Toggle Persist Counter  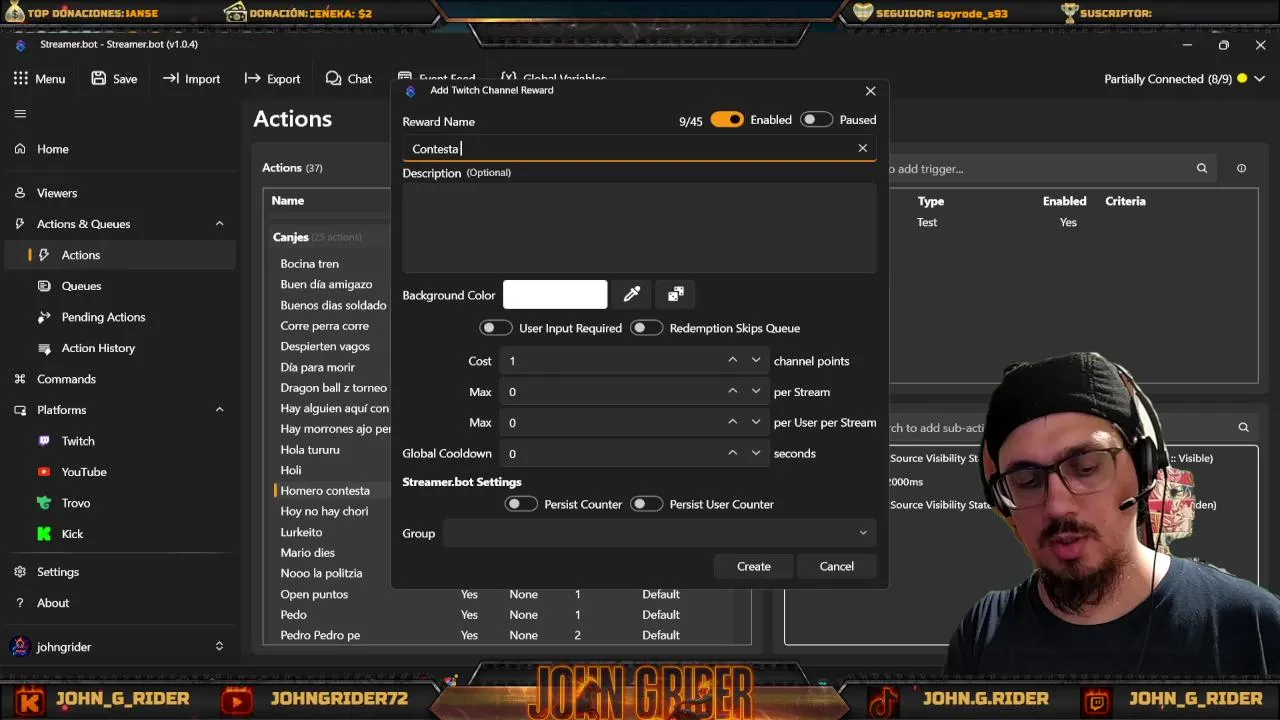pos(521,504)
